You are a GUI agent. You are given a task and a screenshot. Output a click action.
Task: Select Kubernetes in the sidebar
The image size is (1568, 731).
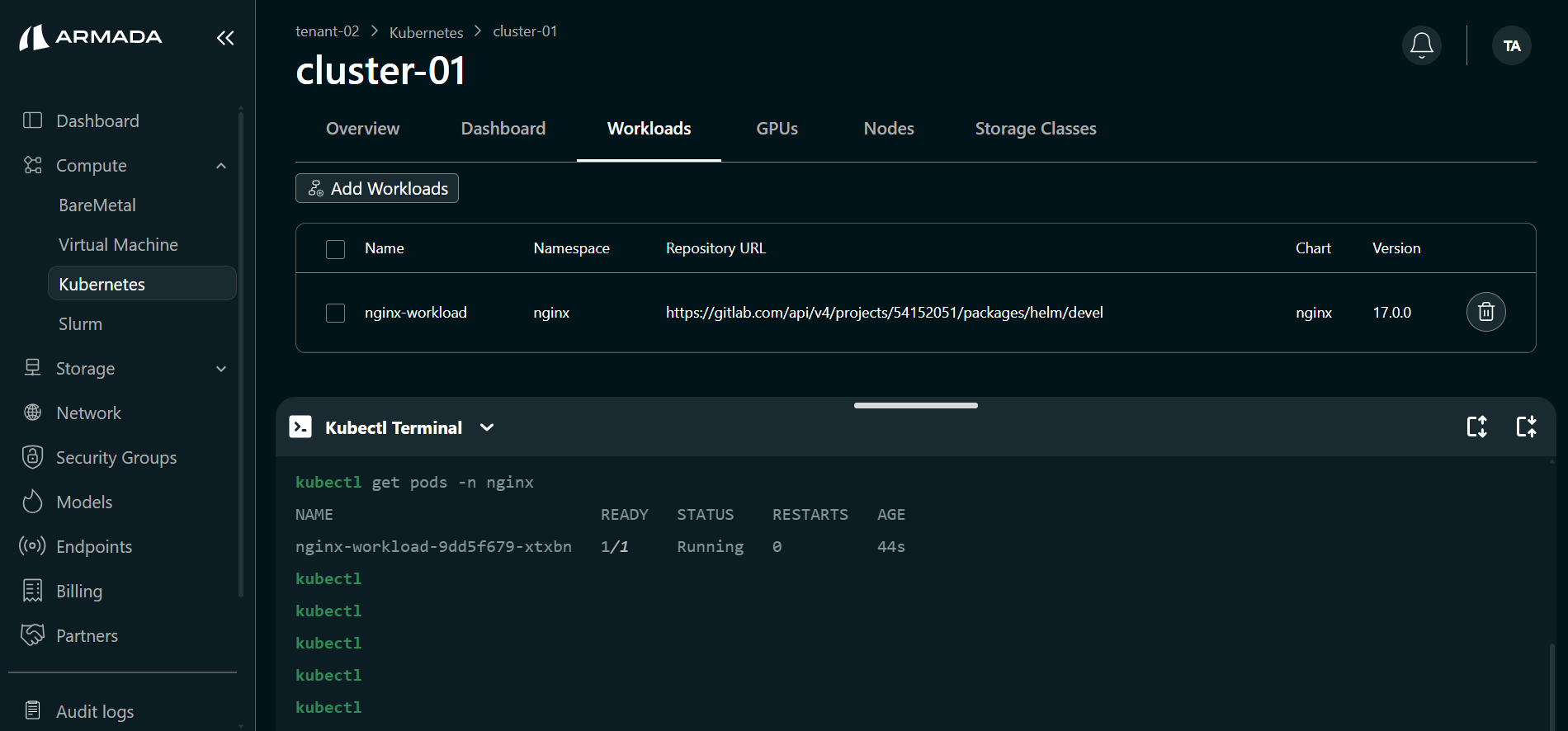tap(142, 284)
